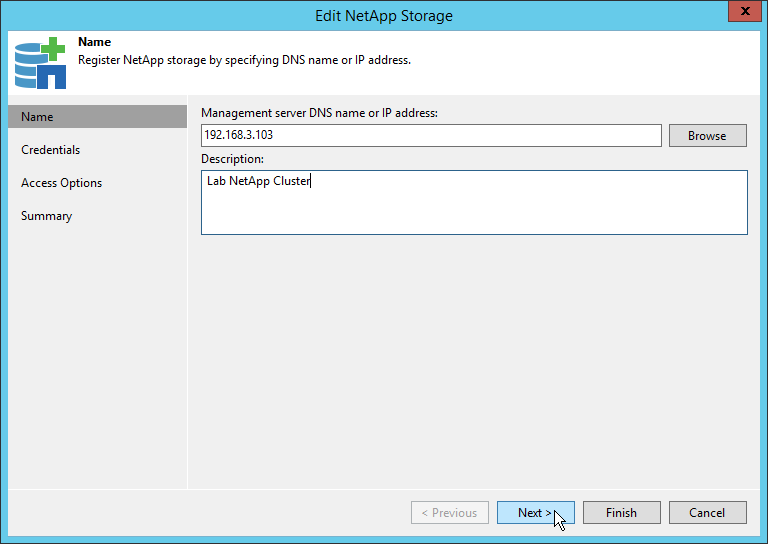Select the Name step in sidebar
The width and height of the screenshot is (768, 544).
click(x=96, y=117)
